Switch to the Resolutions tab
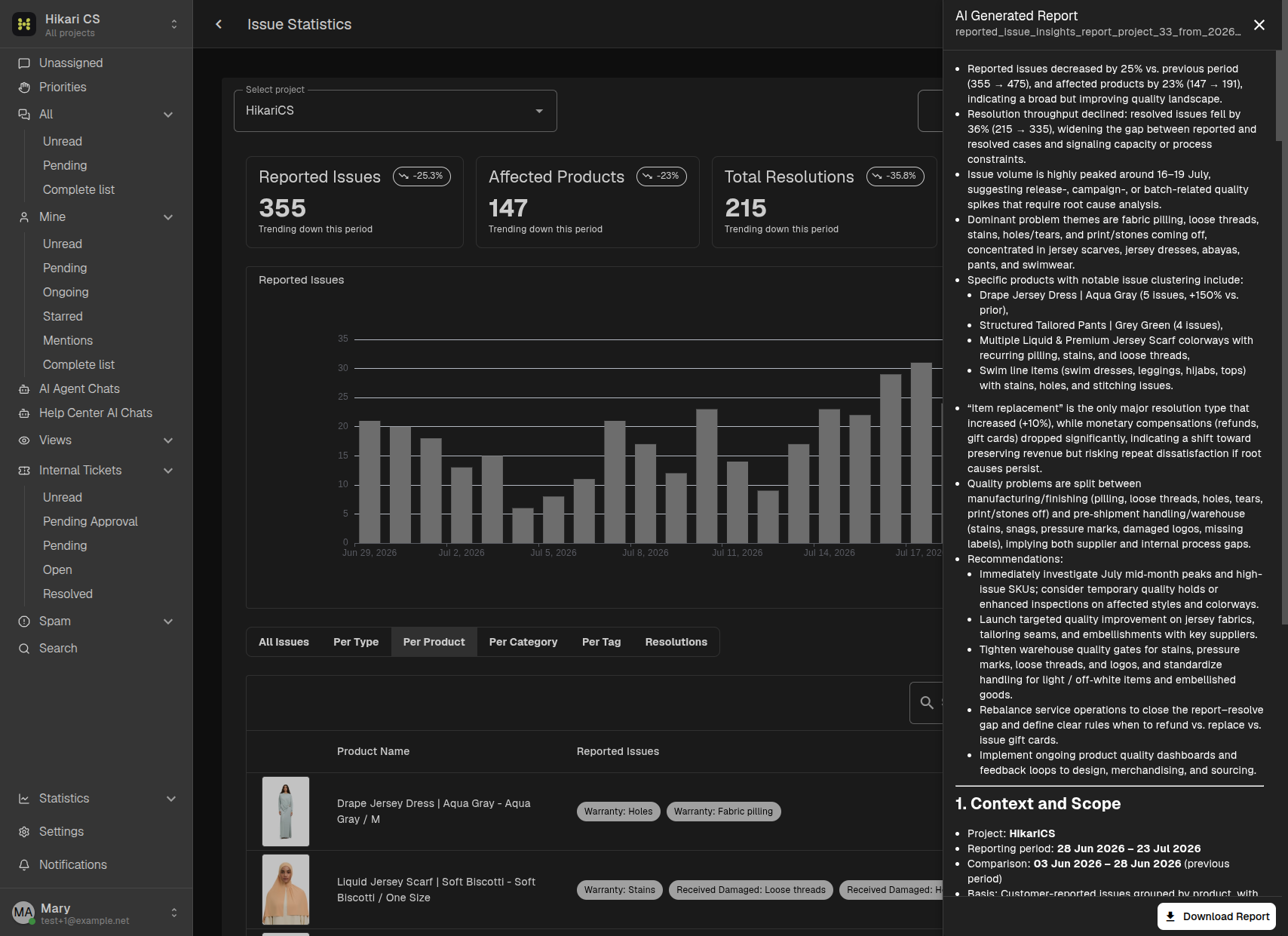Image resolution: width=1288 pixels, height=936 pixels. tap(676, 642)
